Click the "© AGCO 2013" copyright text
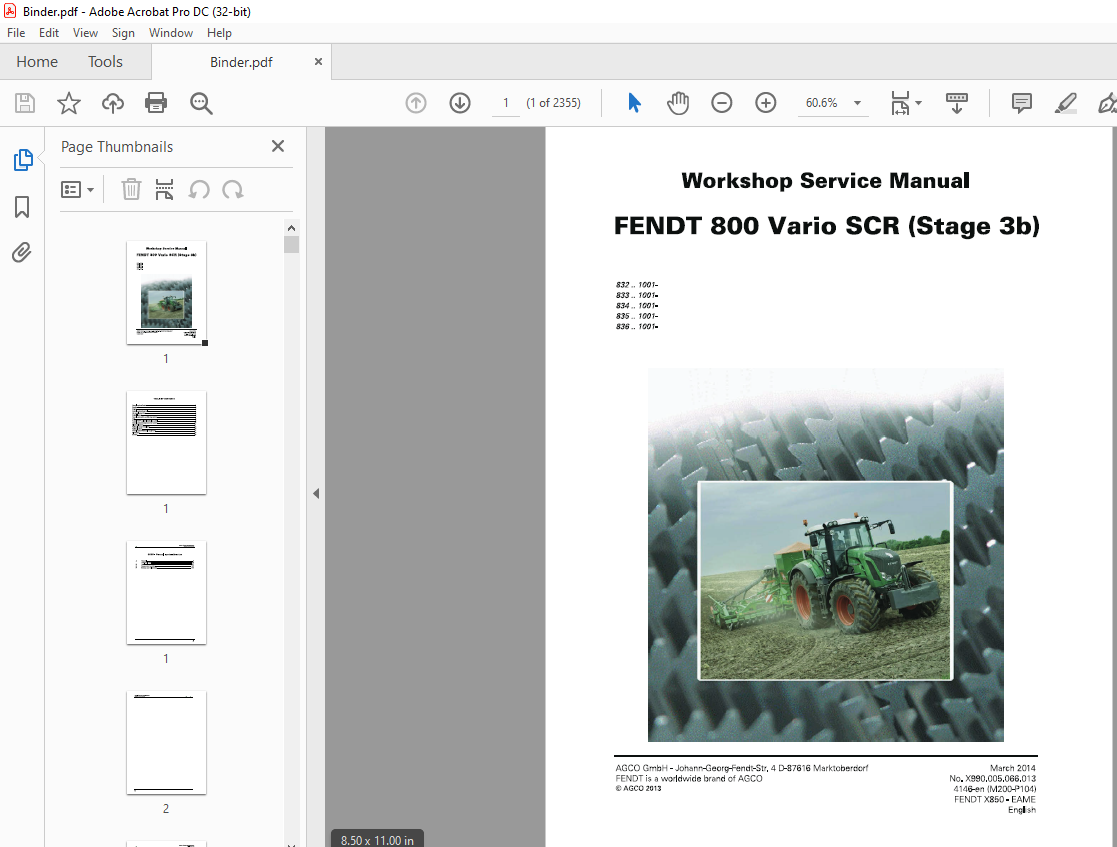Viewport: 1117px width, 847px height. (638, 789)
